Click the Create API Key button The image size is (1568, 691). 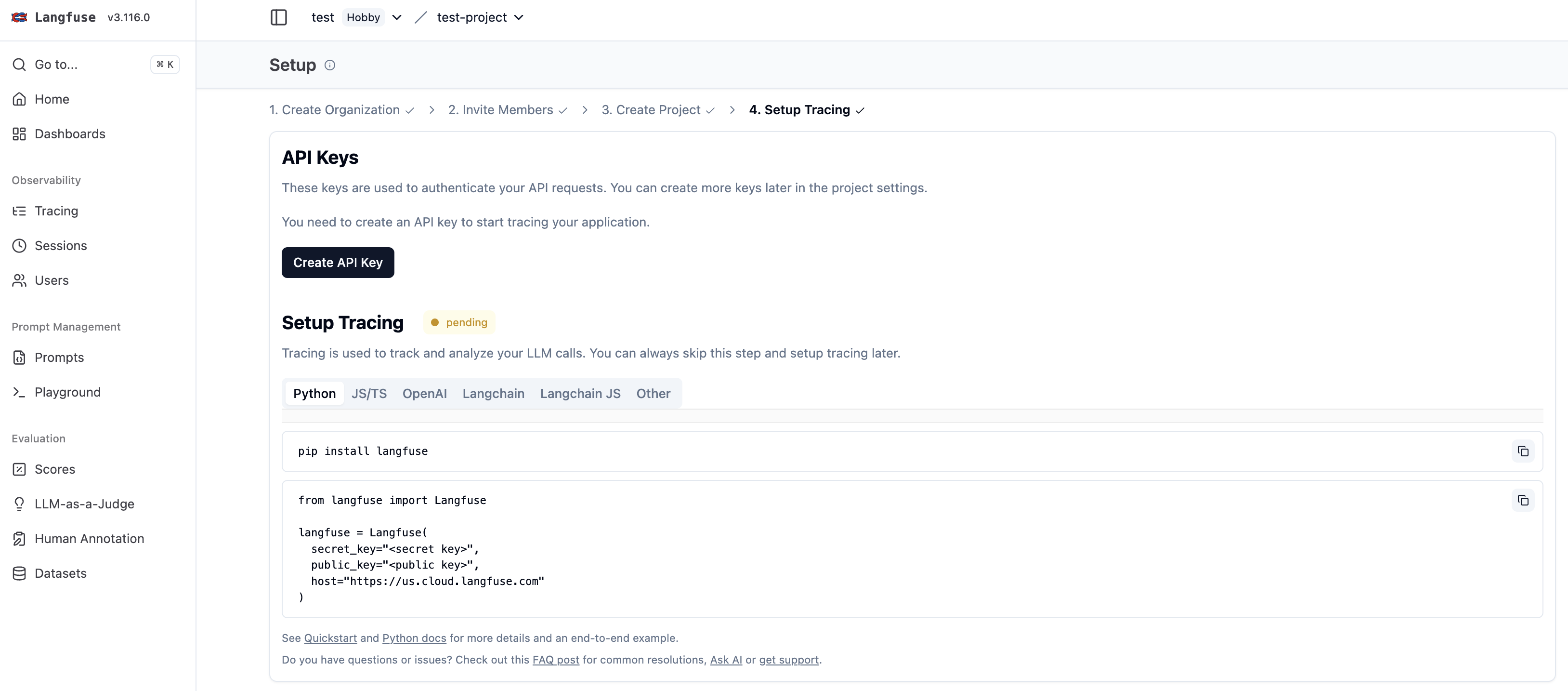click(338, 263)
